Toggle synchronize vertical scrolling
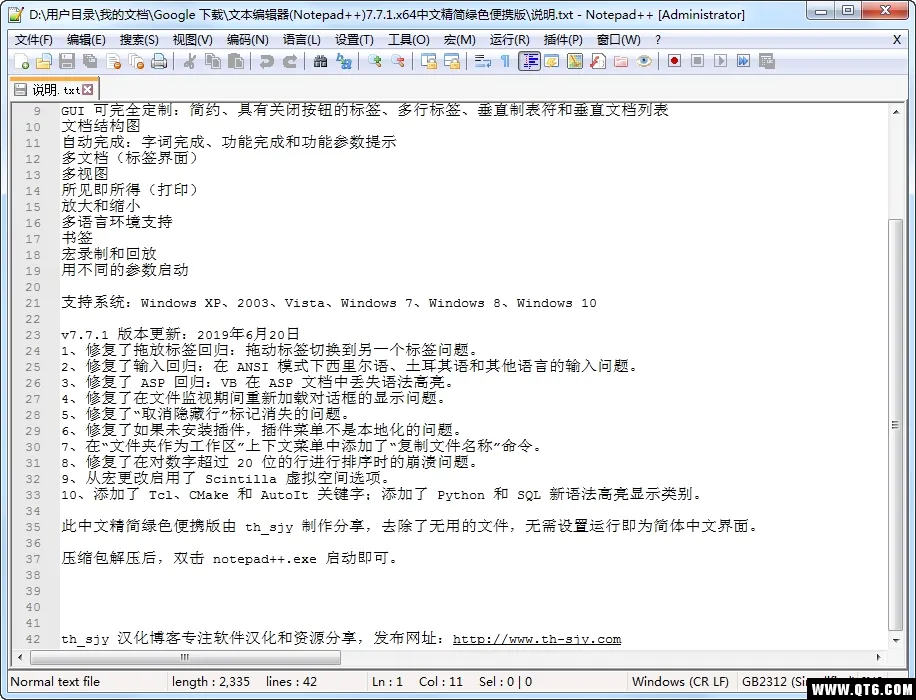The image size is (916, 700). (x=429, y=61)
